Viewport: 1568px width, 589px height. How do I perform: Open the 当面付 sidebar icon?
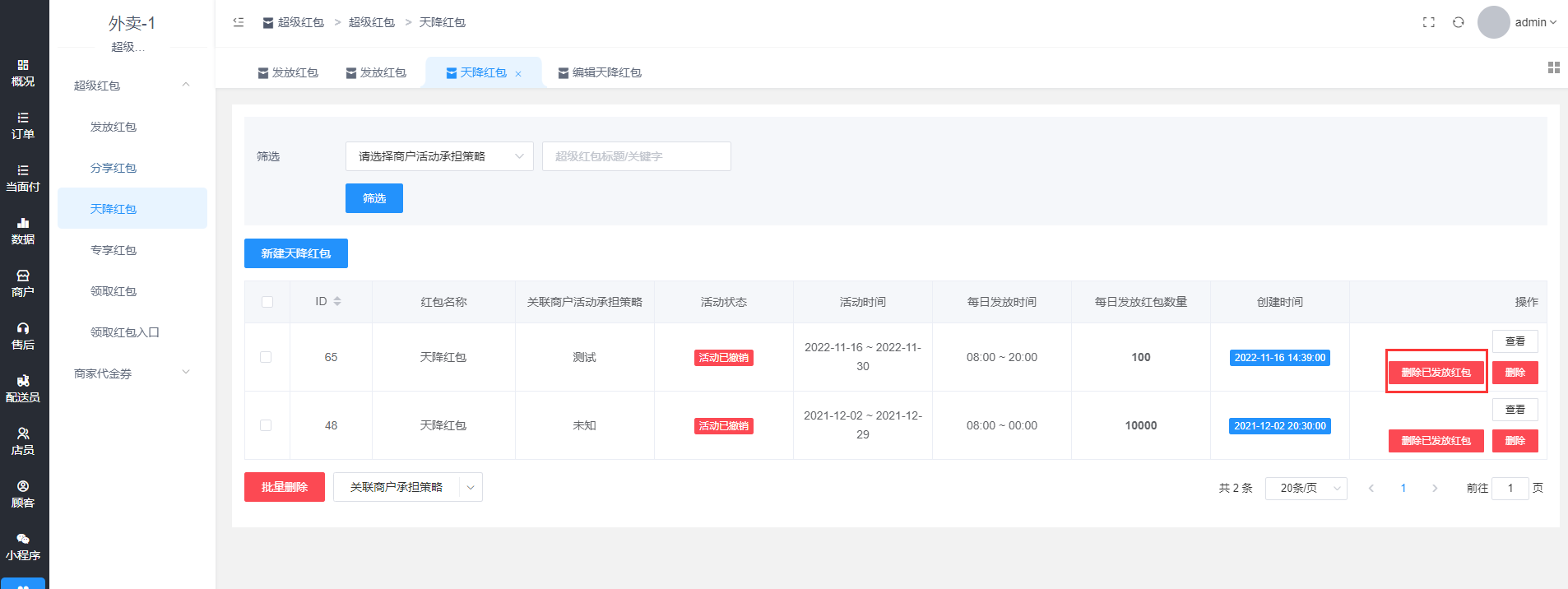[23, 179]
